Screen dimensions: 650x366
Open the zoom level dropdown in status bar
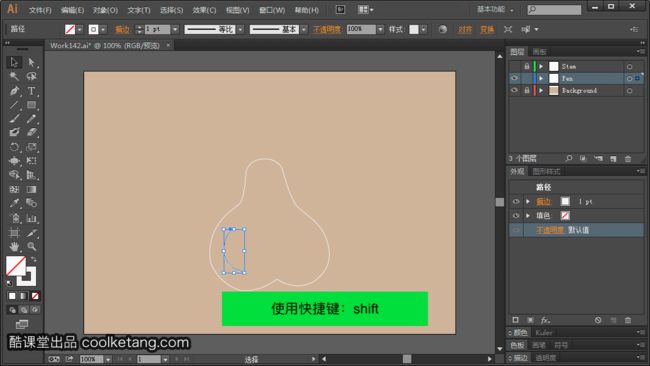pos(108,359)
